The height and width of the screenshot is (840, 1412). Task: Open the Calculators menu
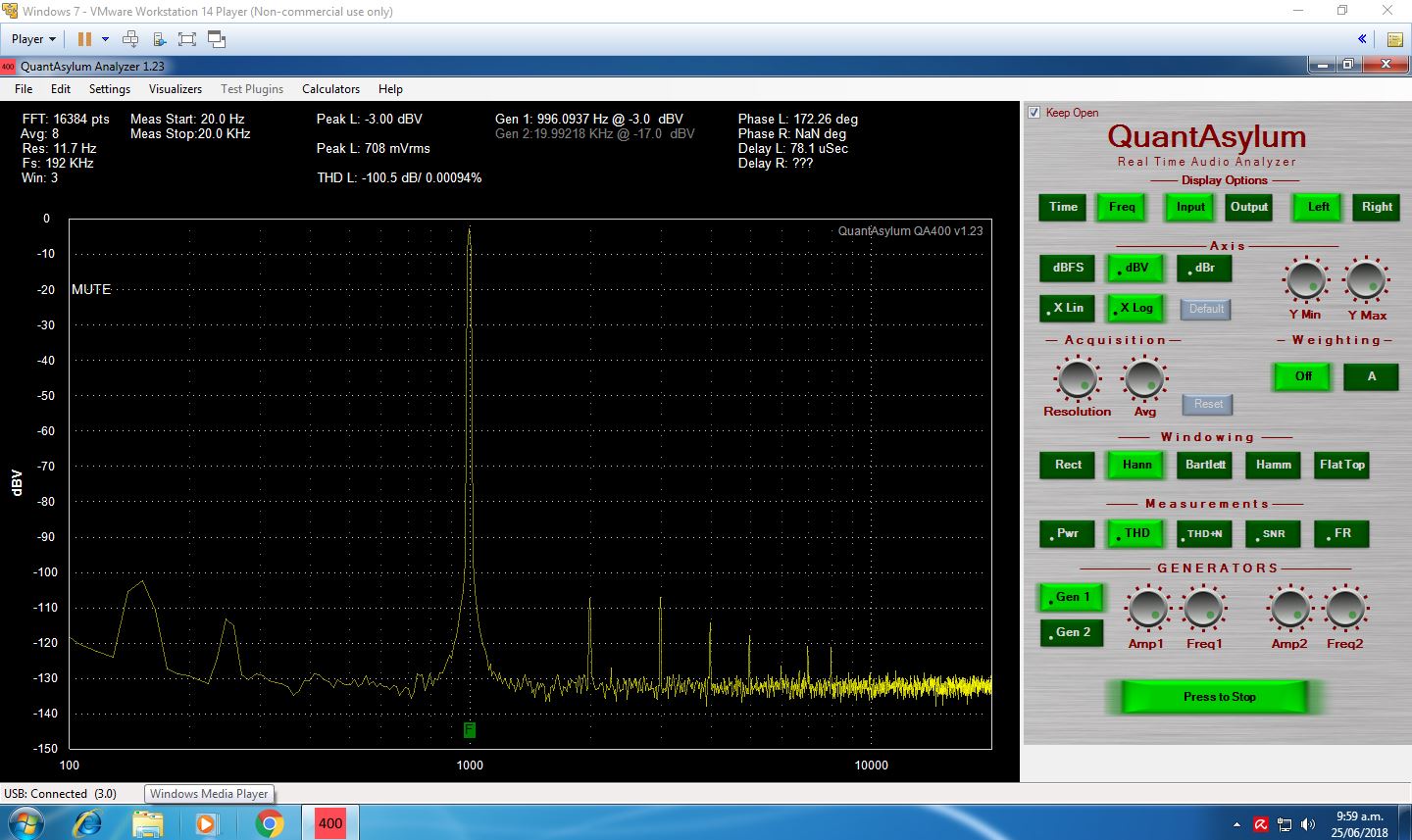point(330,89)
